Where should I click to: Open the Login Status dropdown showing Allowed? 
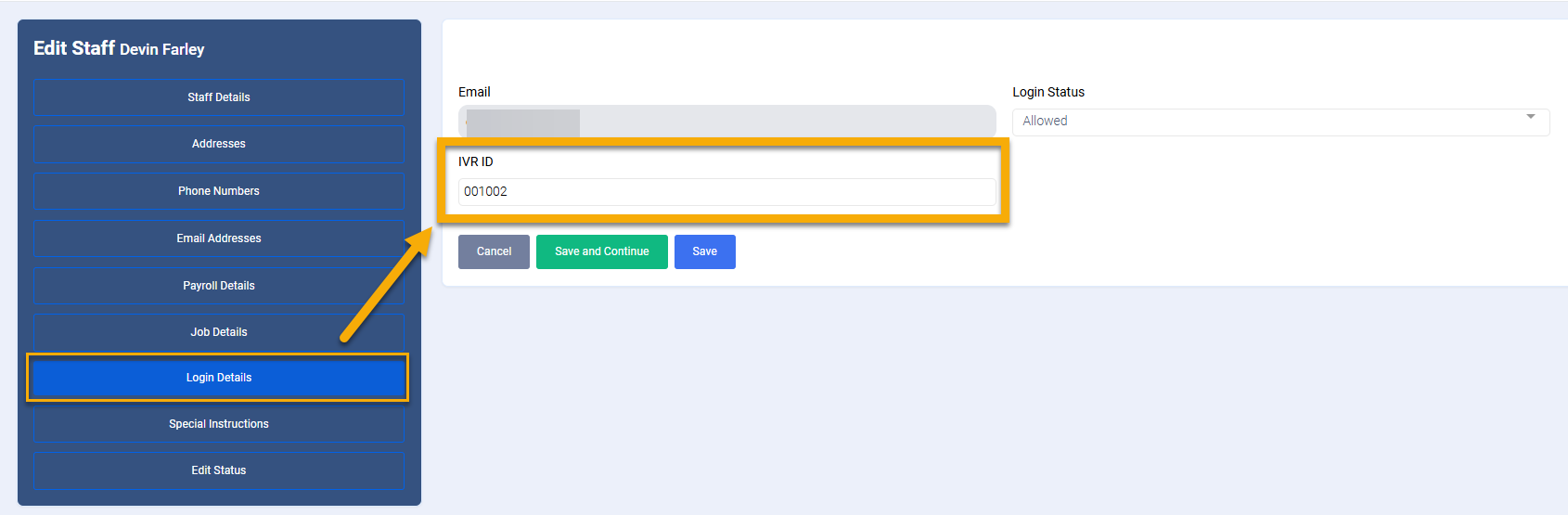1271,122
